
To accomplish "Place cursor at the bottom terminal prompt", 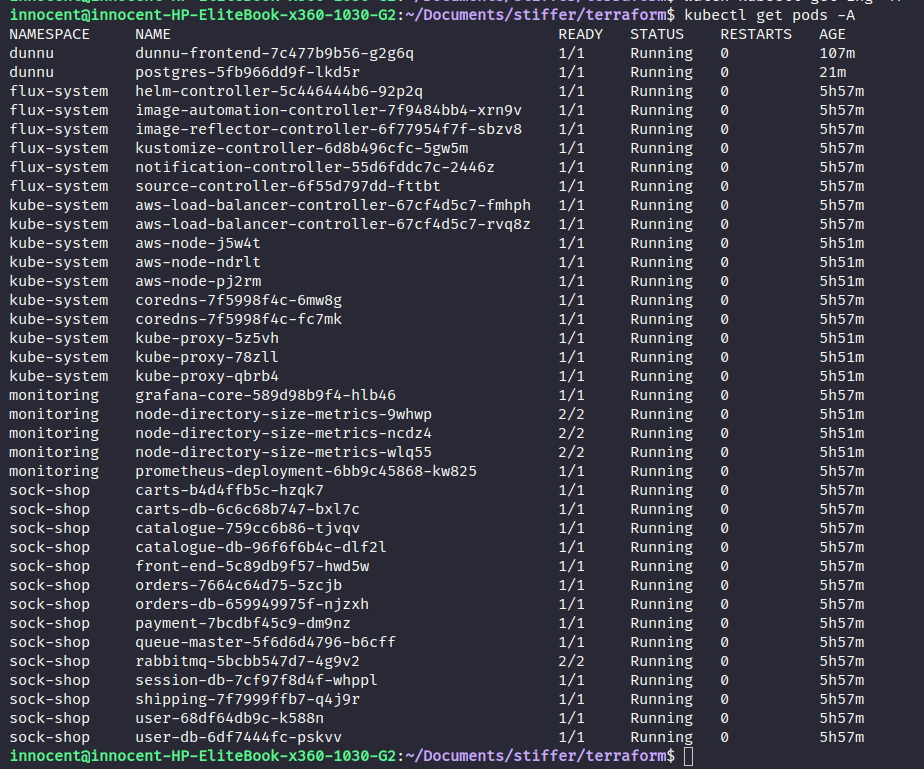I will coord(688,756).
